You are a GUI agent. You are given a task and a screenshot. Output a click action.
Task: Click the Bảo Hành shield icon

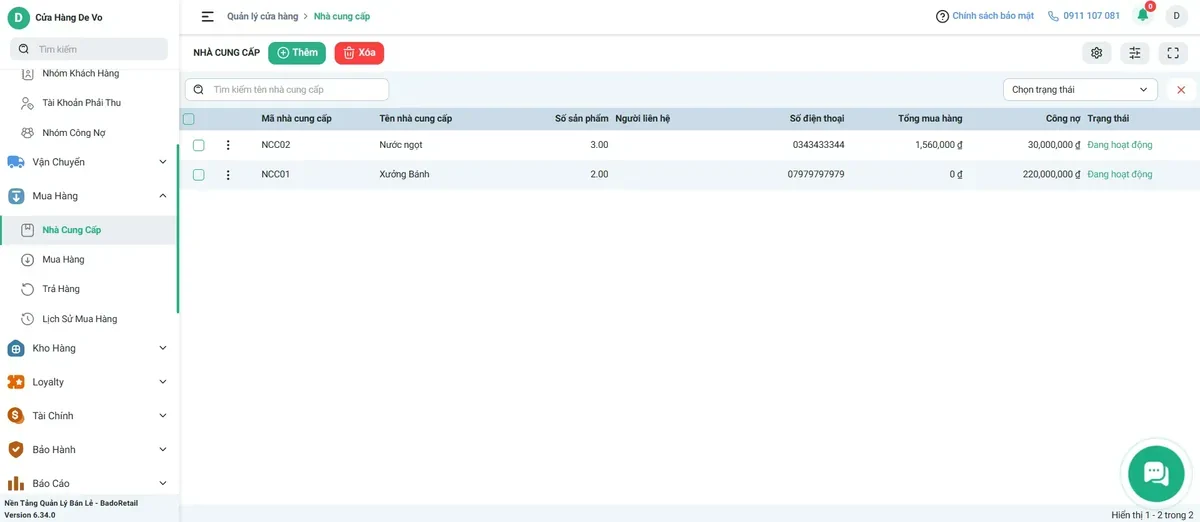(16, 450)
